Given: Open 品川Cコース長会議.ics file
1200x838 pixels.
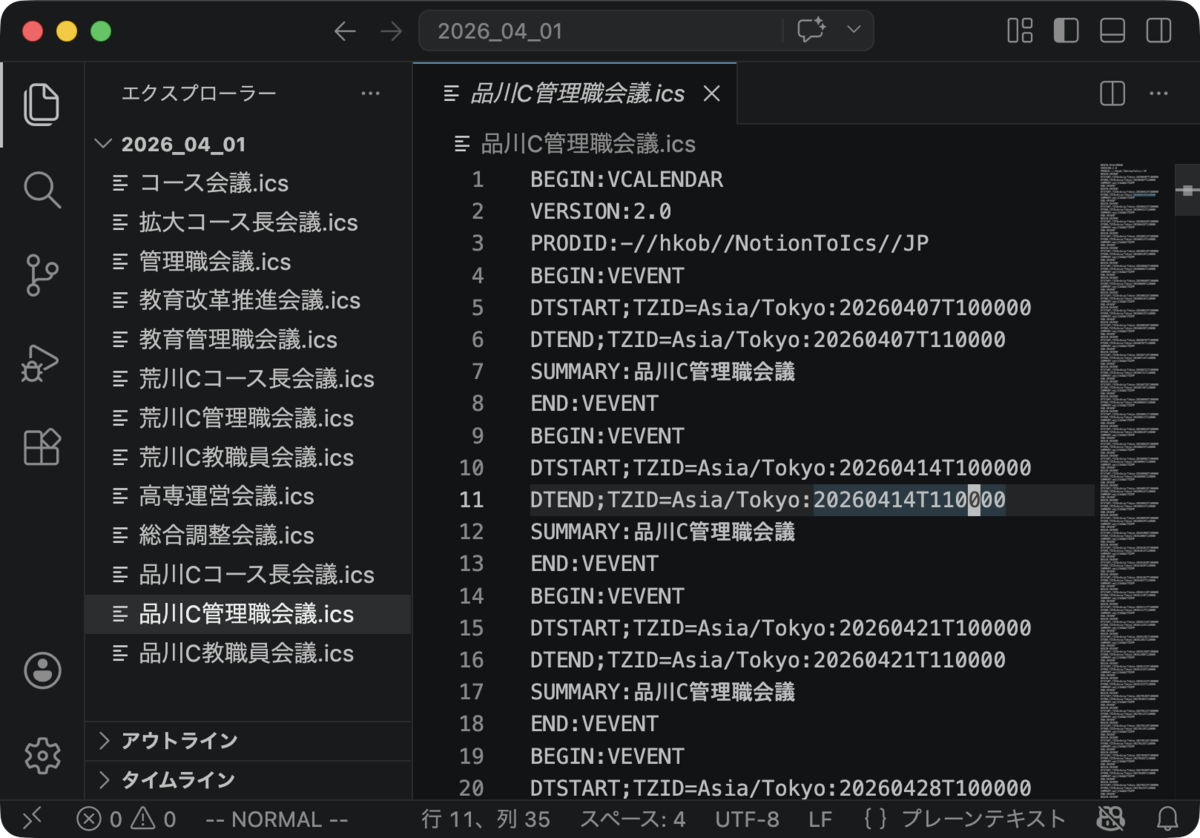Looking at the screenshot, I should (x=248, y=575).
